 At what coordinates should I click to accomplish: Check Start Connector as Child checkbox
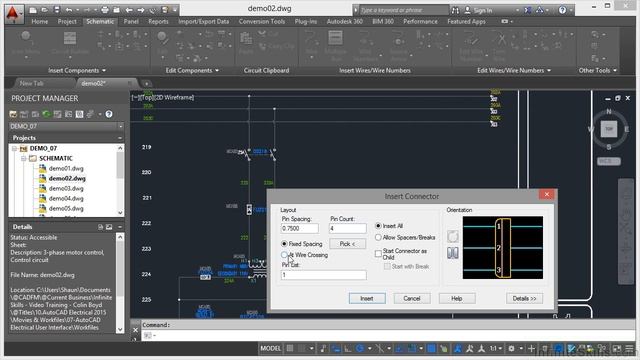[x=378, y=254]
